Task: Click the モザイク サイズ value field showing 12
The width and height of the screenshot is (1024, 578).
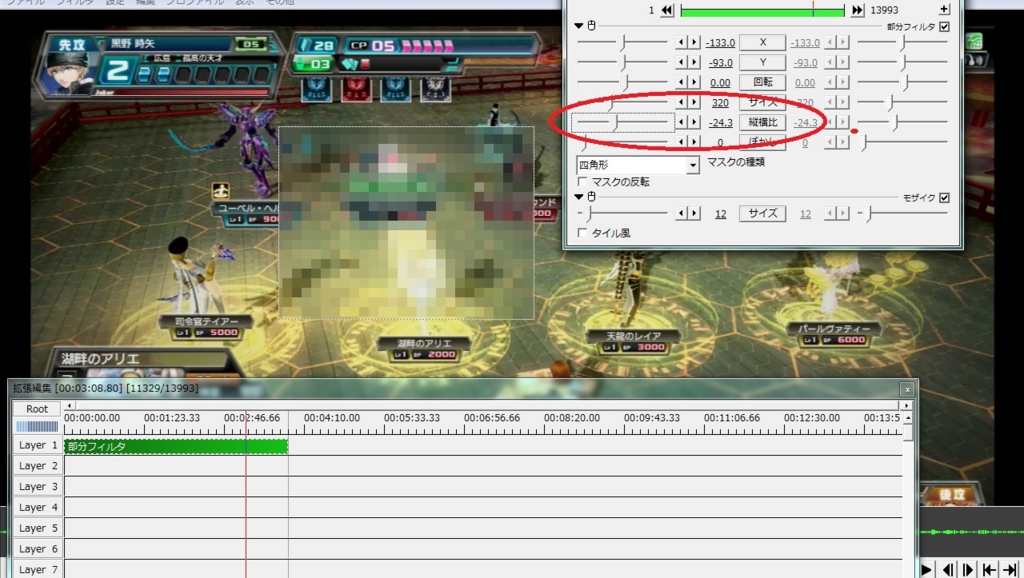Action: tap(720, 214)
